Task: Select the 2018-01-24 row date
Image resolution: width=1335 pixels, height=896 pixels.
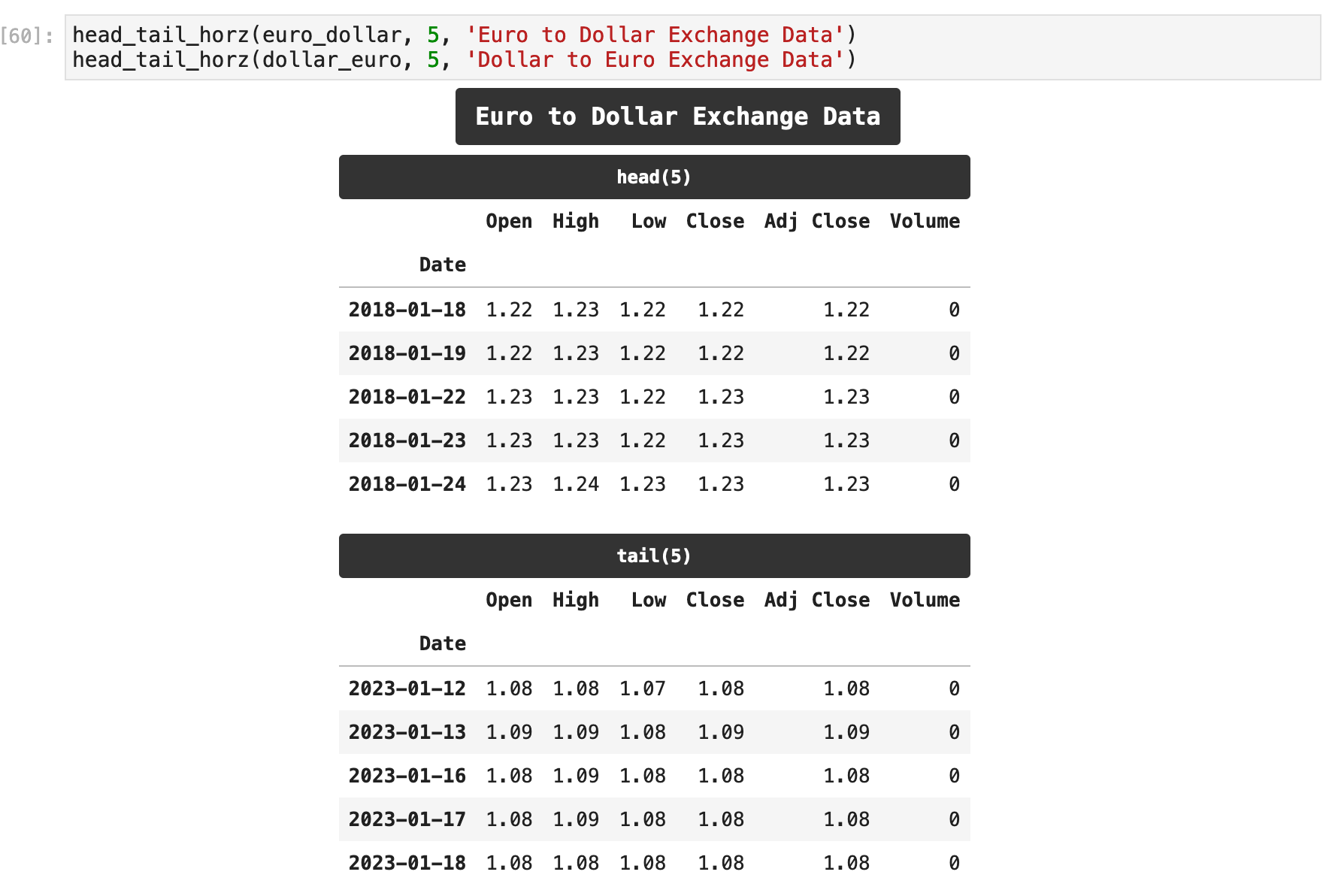Action: click(x=407, y=484)
